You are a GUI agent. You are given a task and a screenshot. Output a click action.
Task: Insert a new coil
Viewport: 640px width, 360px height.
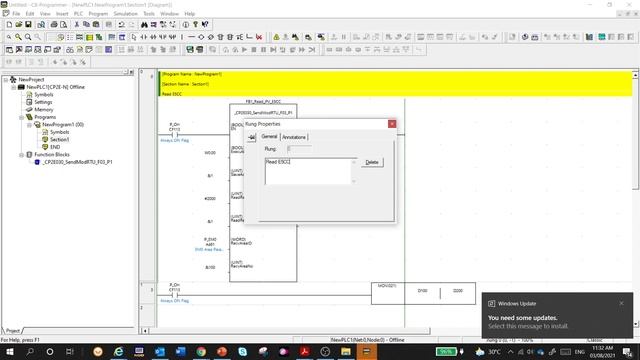tap(201, 37)
